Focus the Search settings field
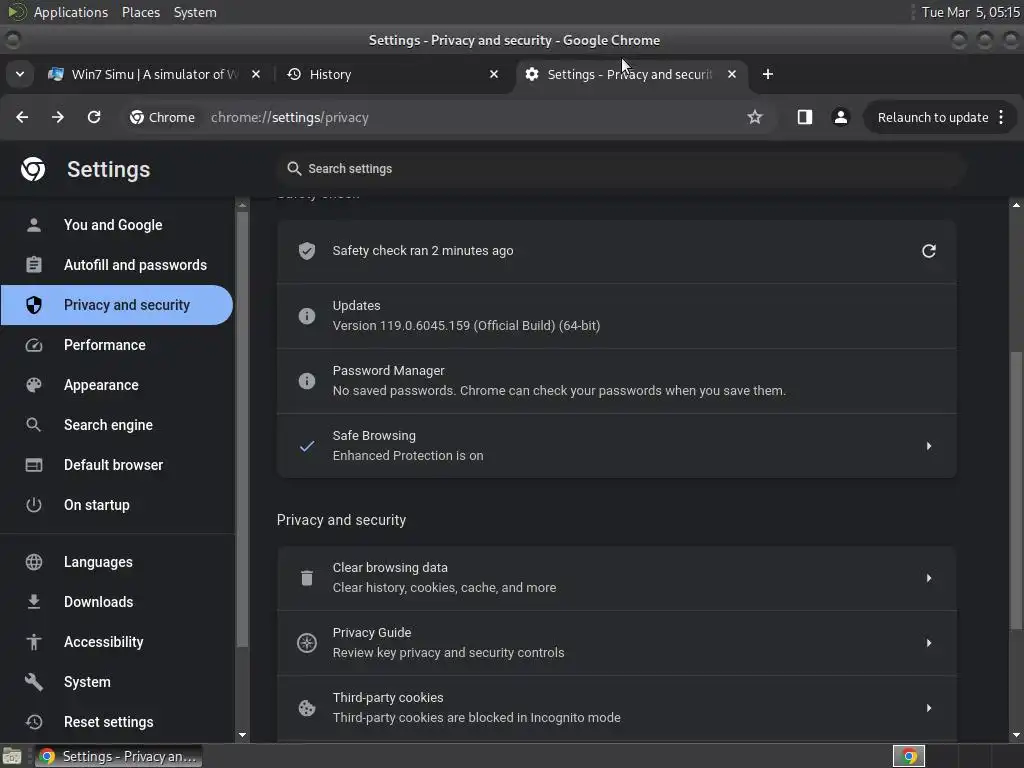The height and width of the screenshot is (768, 1024). pyautogui.click(x=620, y=168)
